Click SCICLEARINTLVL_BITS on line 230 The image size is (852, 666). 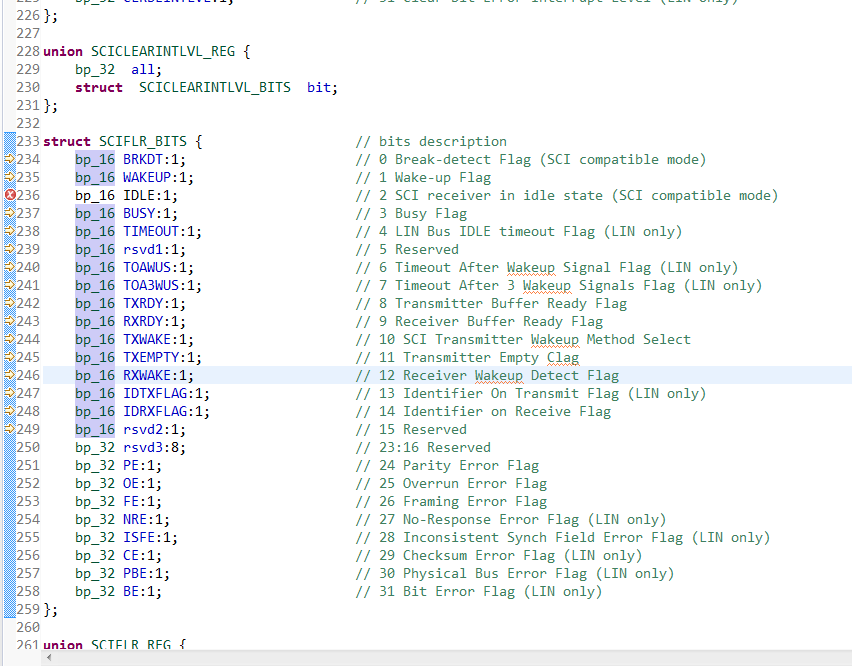[215, 87]
